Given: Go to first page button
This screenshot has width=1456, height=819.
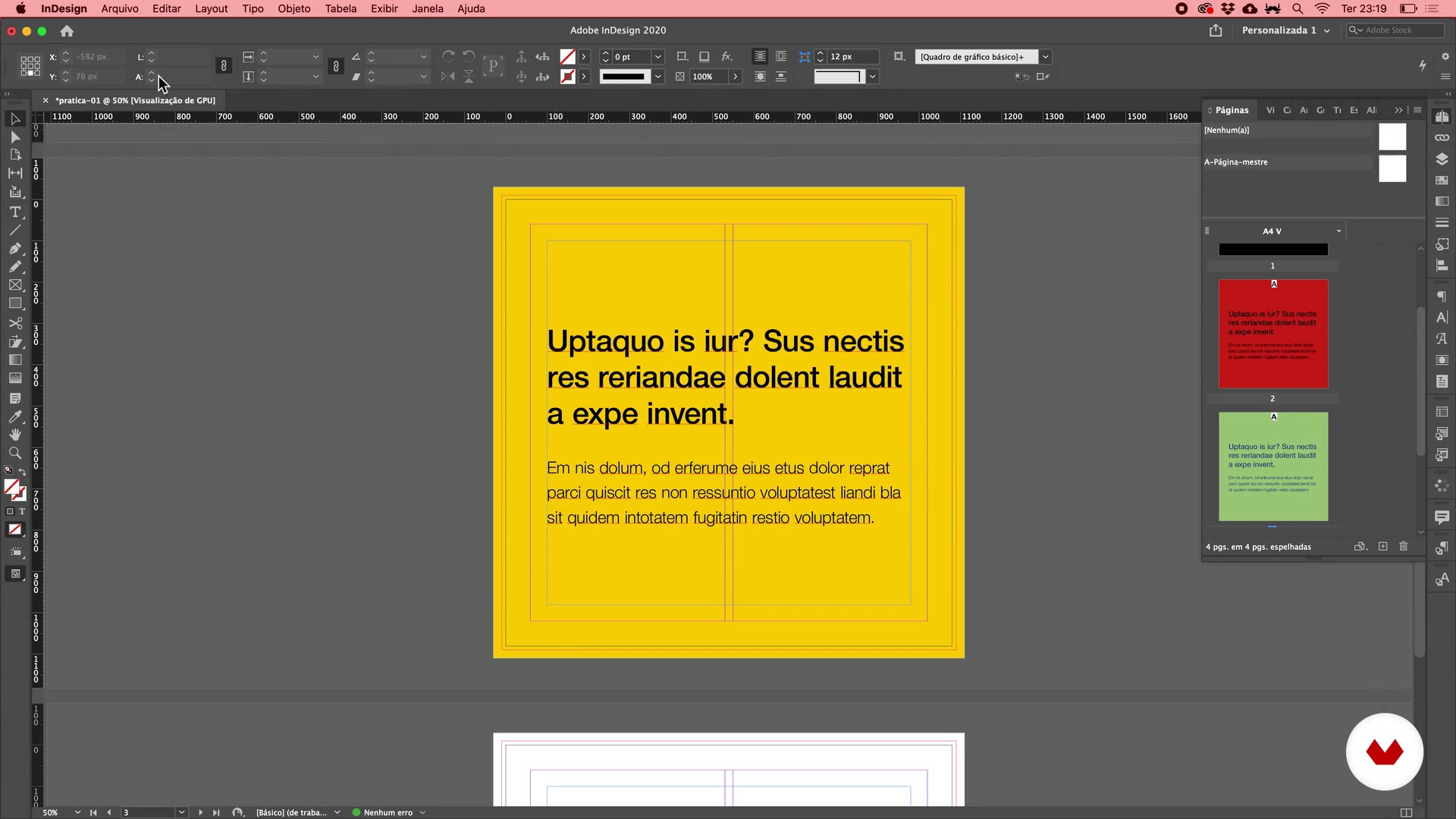Looking at the screenshot, I should (93, 812).
